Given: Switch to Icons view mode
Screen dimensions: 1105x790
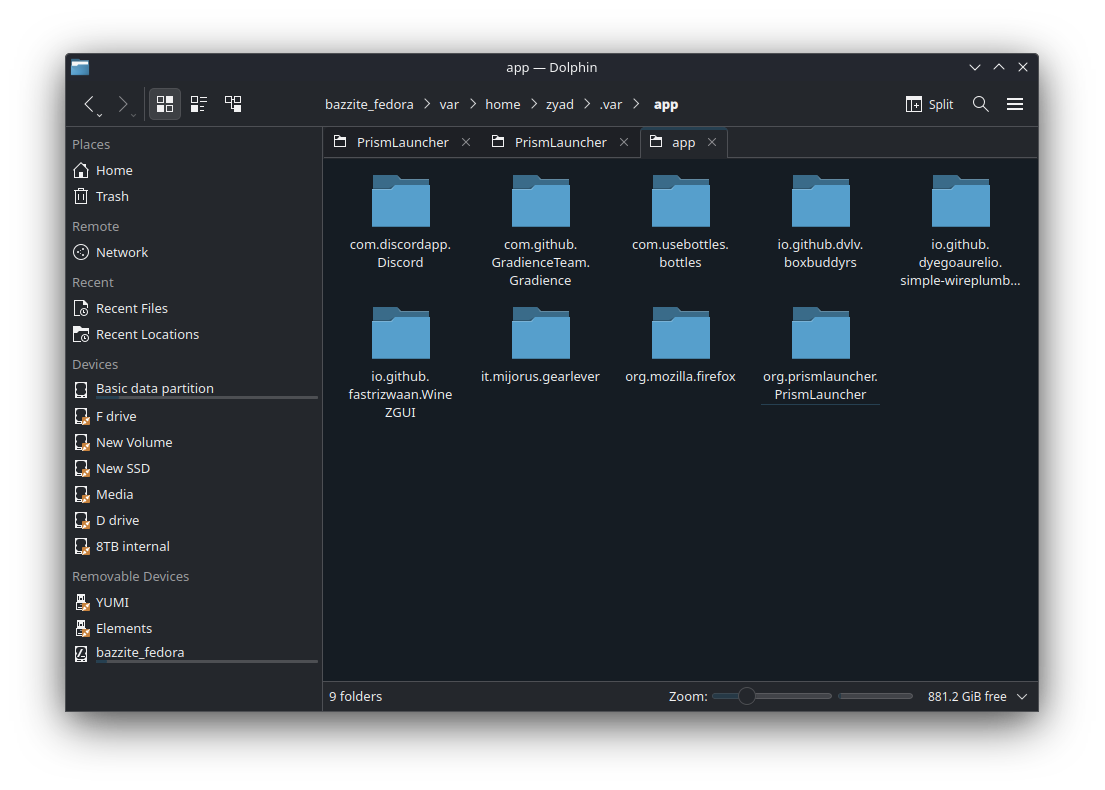Looking at the screenshot, I should point(165,104).
